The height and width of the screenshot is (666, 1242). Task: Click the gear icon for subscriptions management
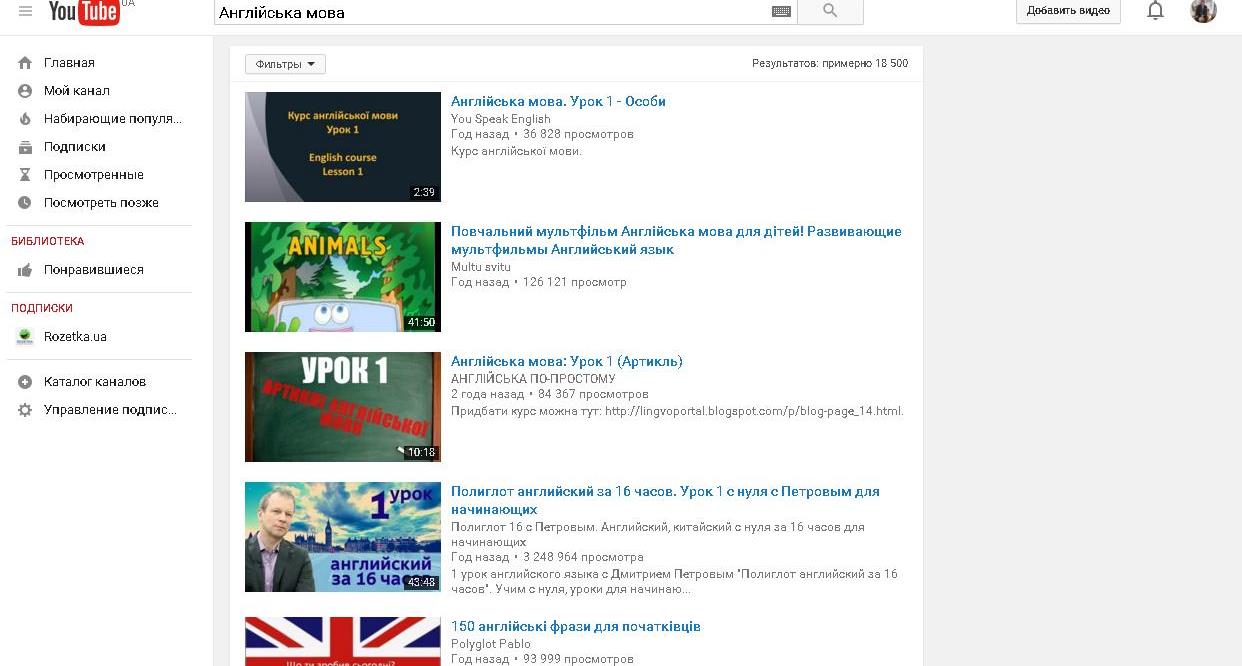tap(25, 409)
